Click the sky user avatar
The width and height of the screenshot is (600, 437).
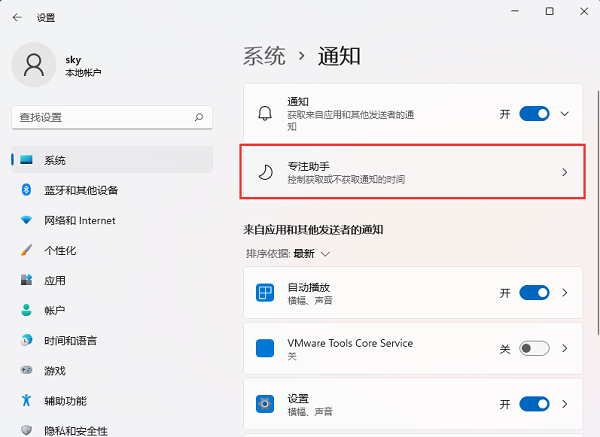[x=34, y=66]
